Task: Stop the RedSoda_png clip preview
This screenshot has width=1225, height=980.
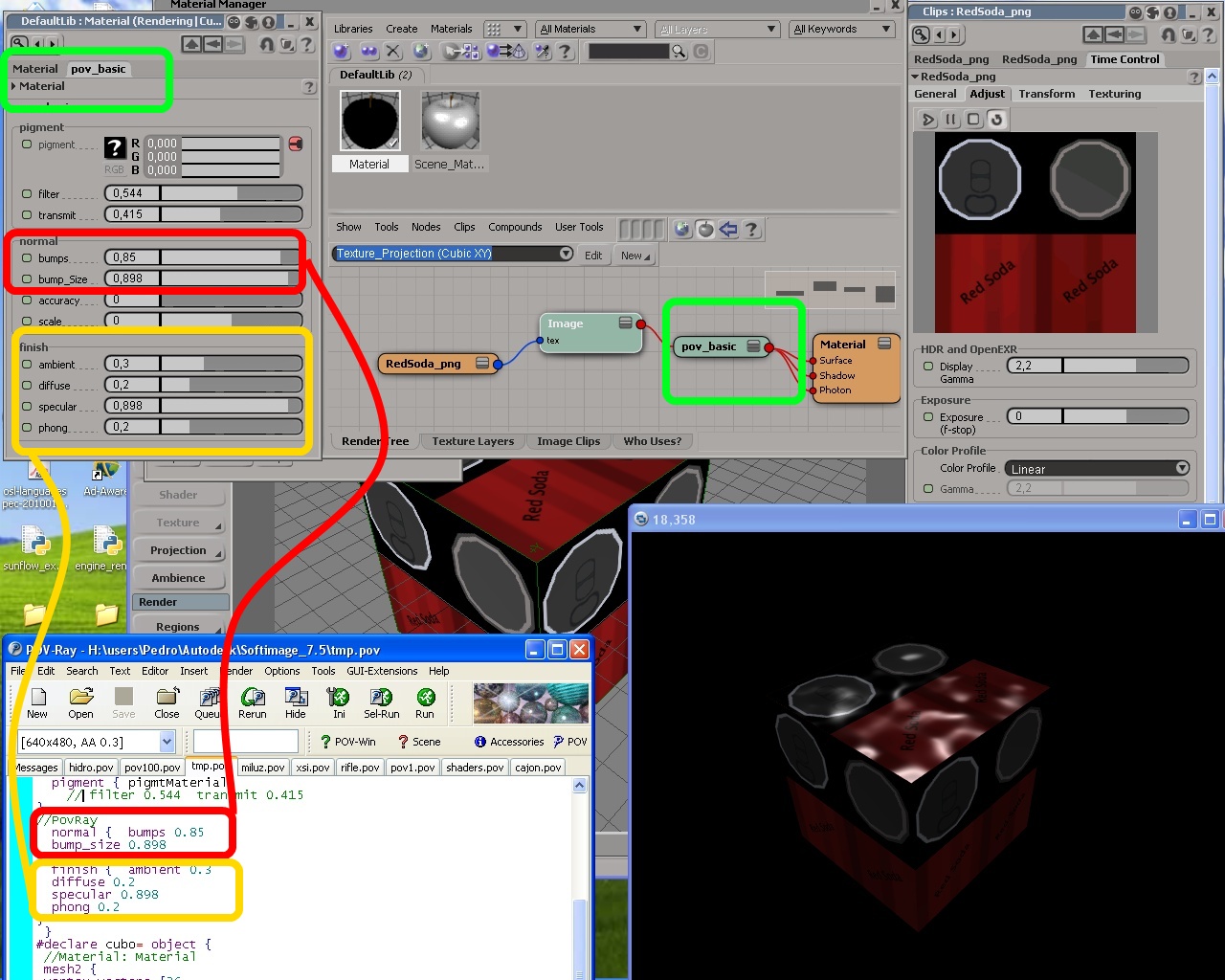Action: tap(973, 120)
